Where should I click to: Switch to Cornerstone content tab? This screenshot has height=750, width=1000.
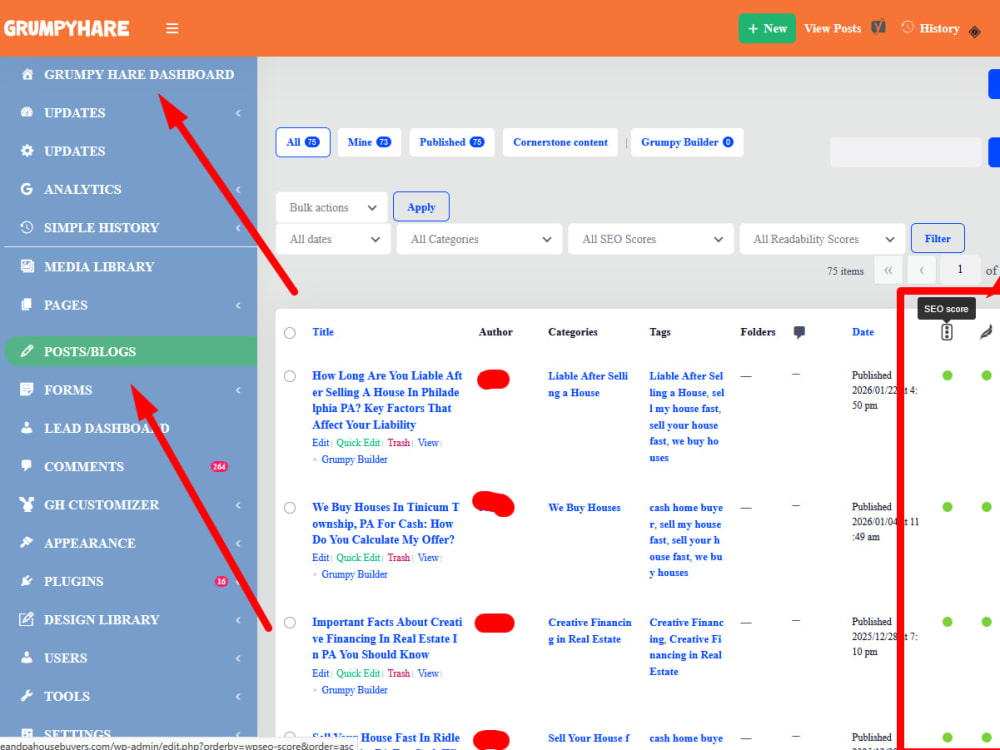click(x=560, y=142)
